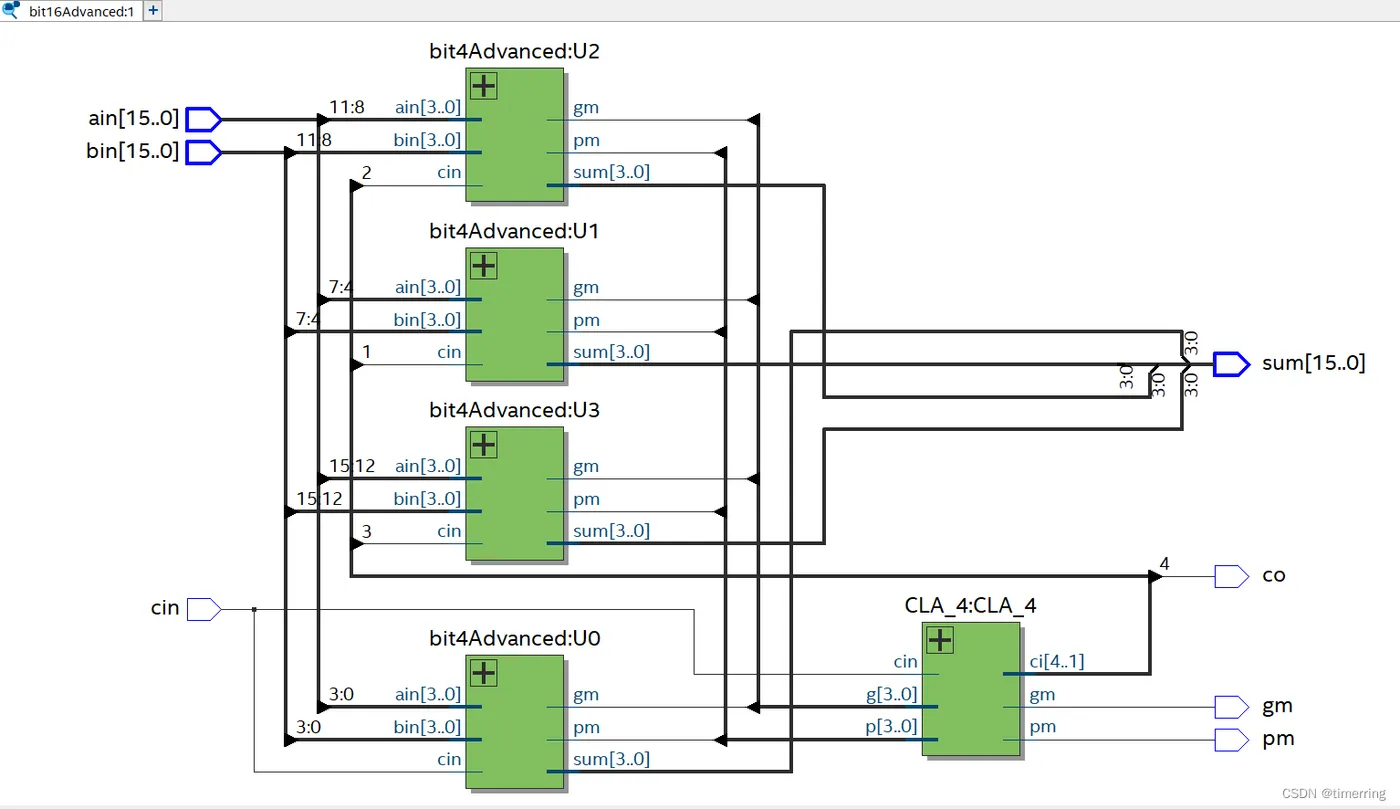This screenshot has width=1400, height=809.
Task: Click the bin[15..0] pin label
Action: pyautogui.click(x=133, y=151)
